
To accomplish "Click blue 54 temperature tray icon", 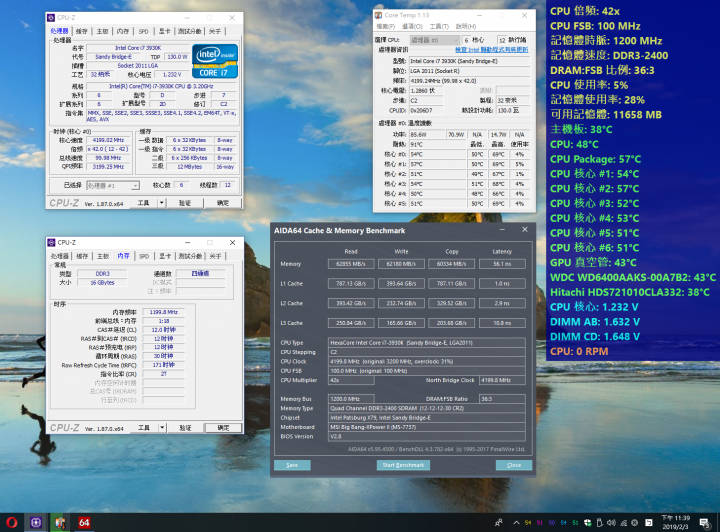I will [563, 522].
